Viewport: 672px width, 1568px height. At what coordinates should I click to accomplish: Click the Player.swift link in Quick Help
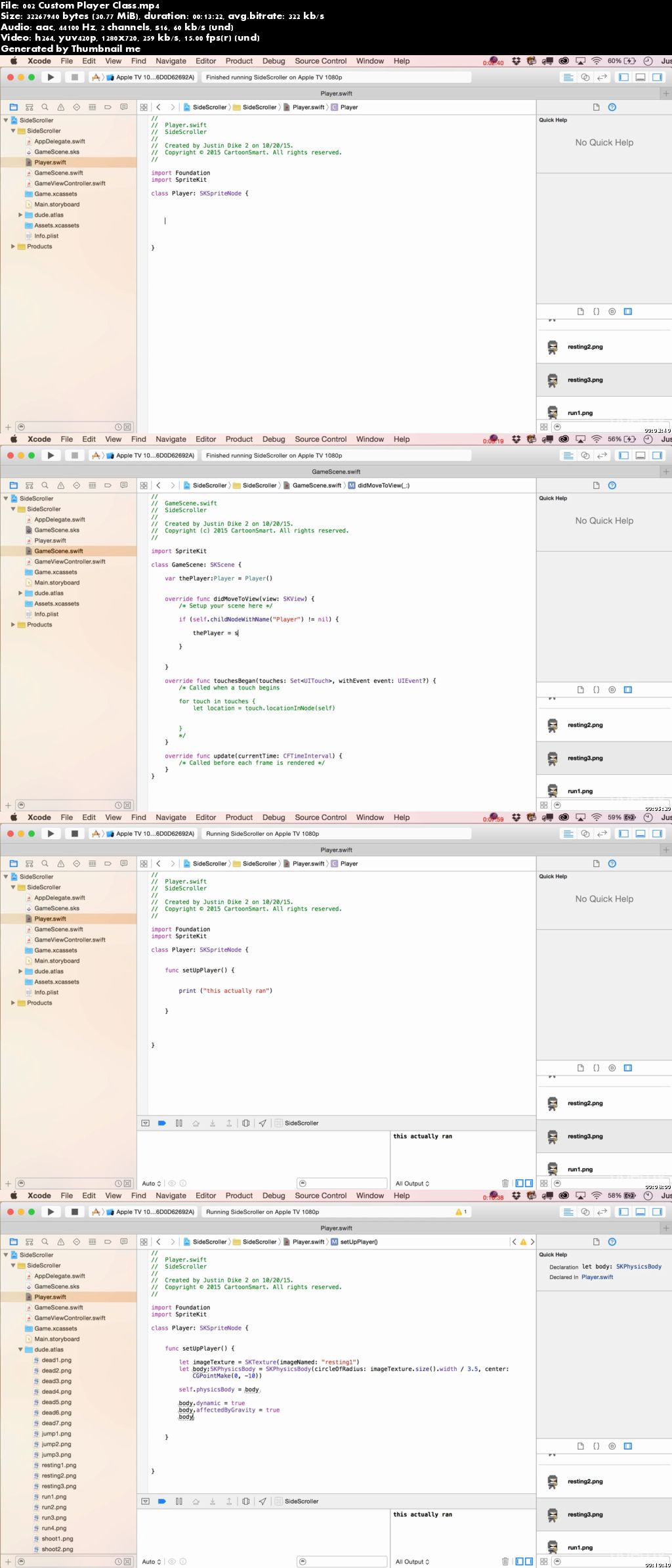(597, 1277)
